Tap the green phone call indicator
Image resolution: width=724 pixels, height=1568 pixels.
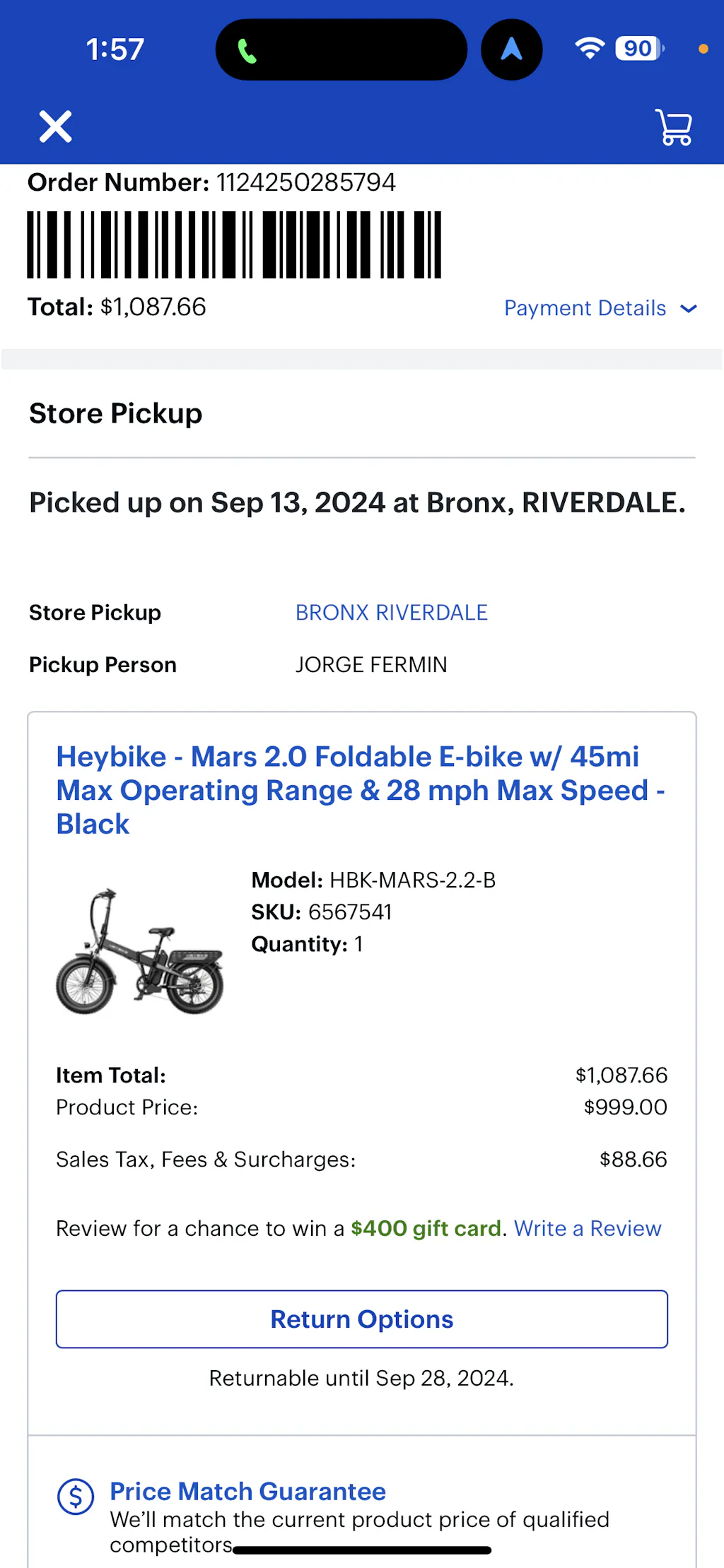(x=247, y=51)
